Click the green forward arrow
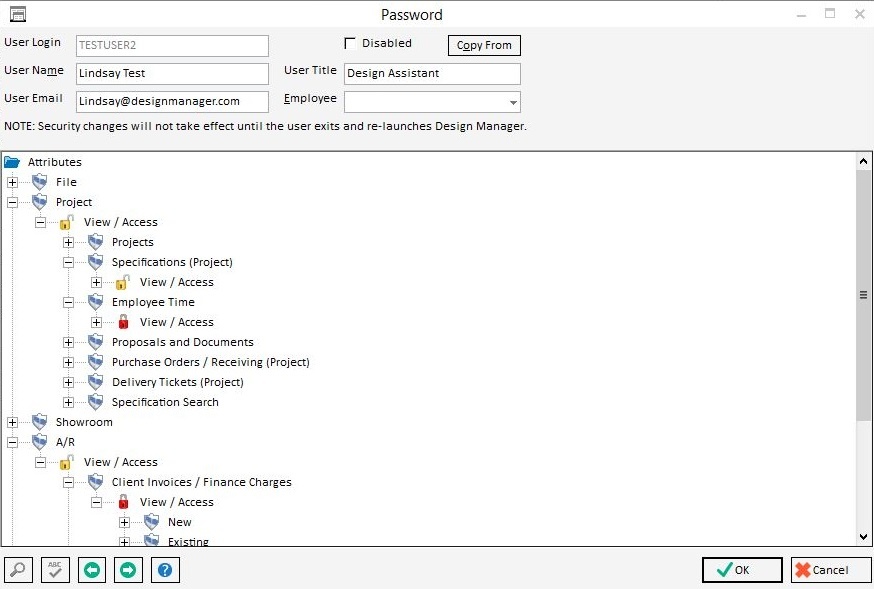This screenshot has height=589, width=874. point(128,569)
